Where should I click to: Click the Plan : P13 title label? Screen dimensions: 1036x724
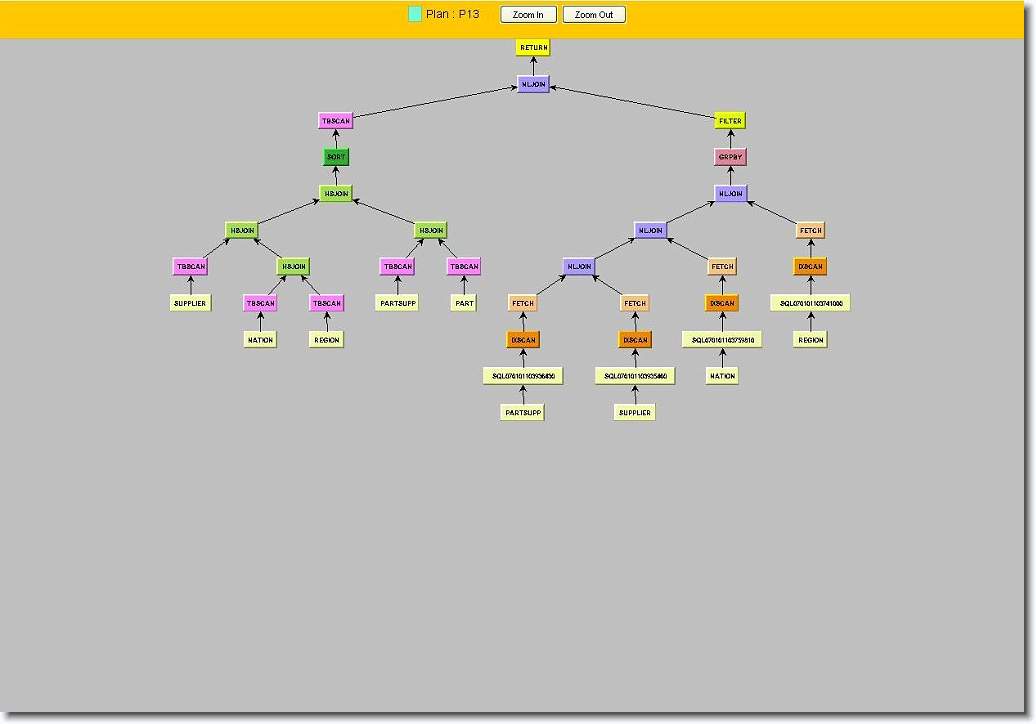(453, 15)
